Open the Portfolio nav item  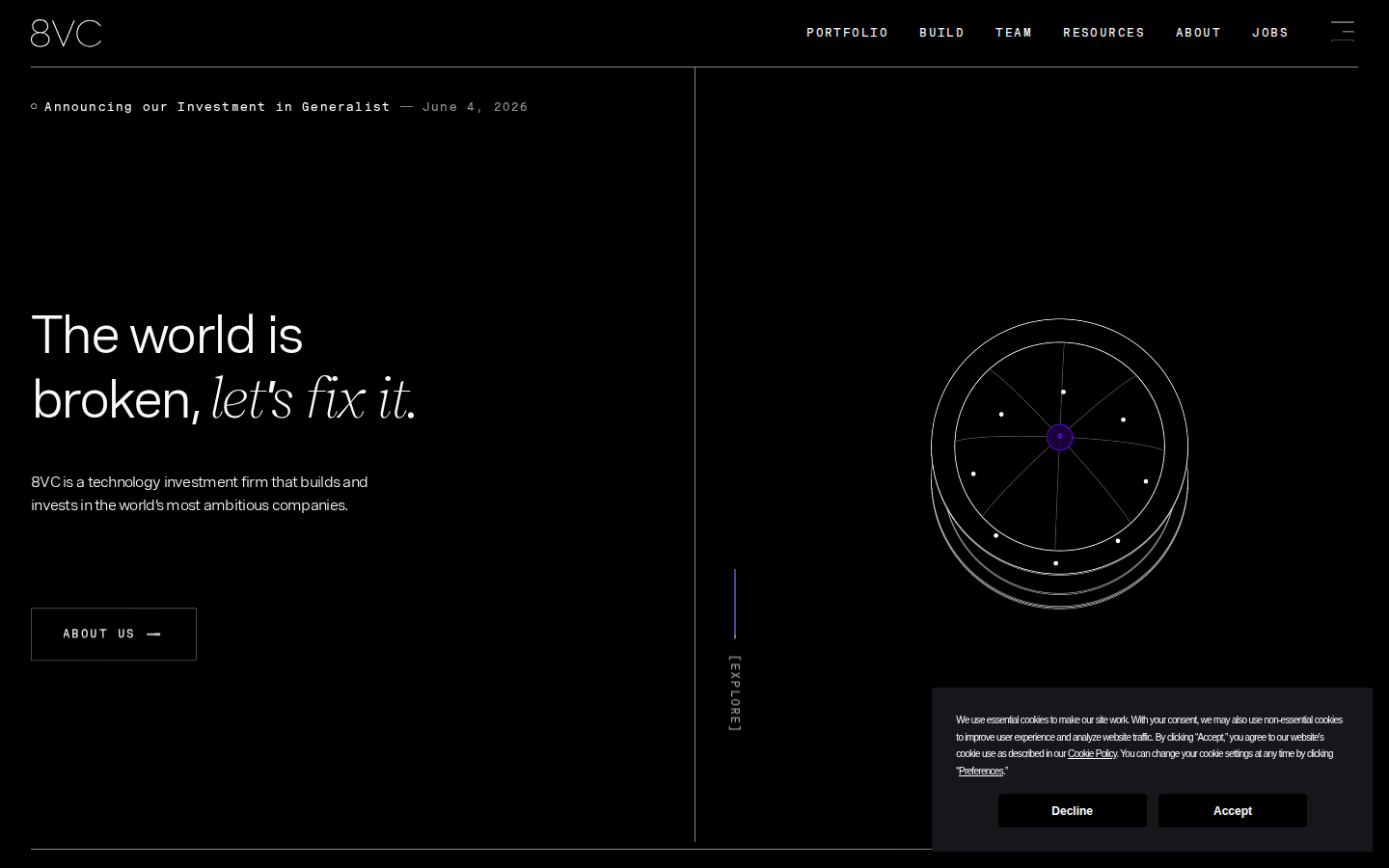pos(847,33)
